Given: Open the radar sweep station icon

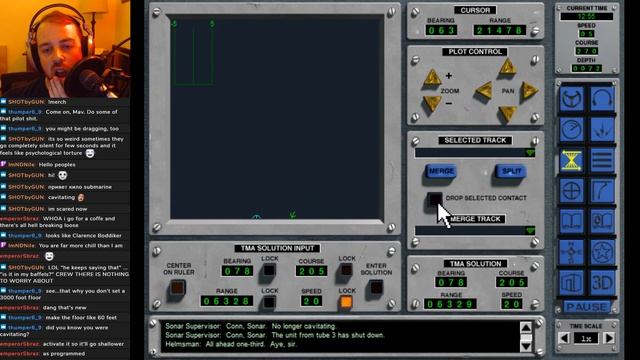Looking at the screenshot, I should 571,129.
